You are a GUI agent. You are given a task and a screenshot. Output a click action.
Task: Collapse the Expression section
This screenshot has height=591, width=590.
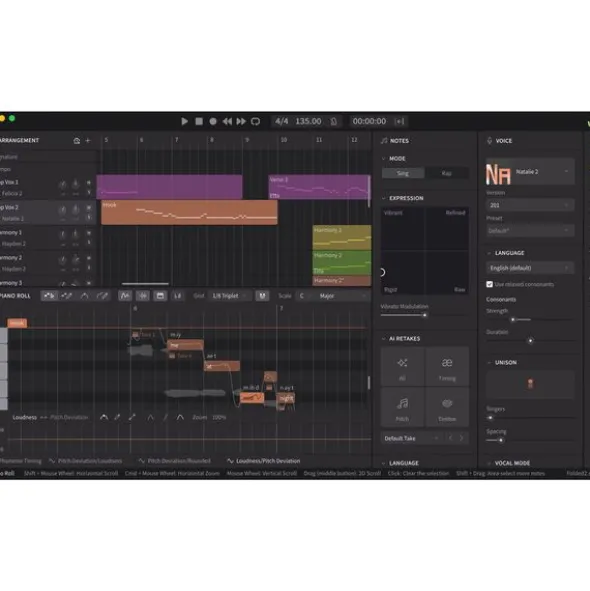[x=384, y=198]
